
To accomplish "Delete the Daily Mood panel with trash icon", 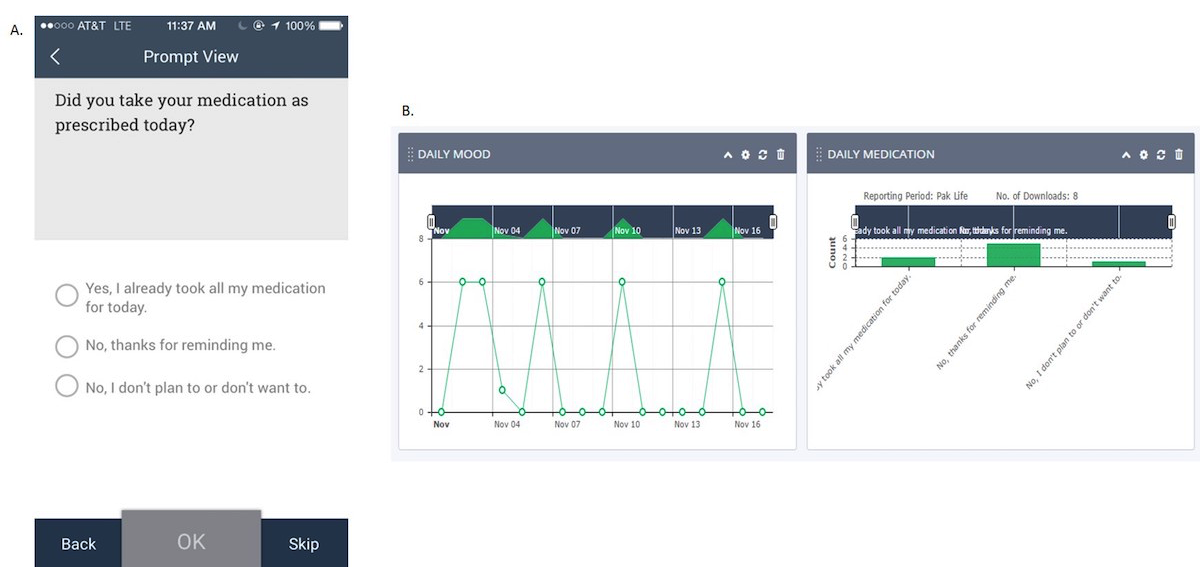I will (x=781, y=155).
